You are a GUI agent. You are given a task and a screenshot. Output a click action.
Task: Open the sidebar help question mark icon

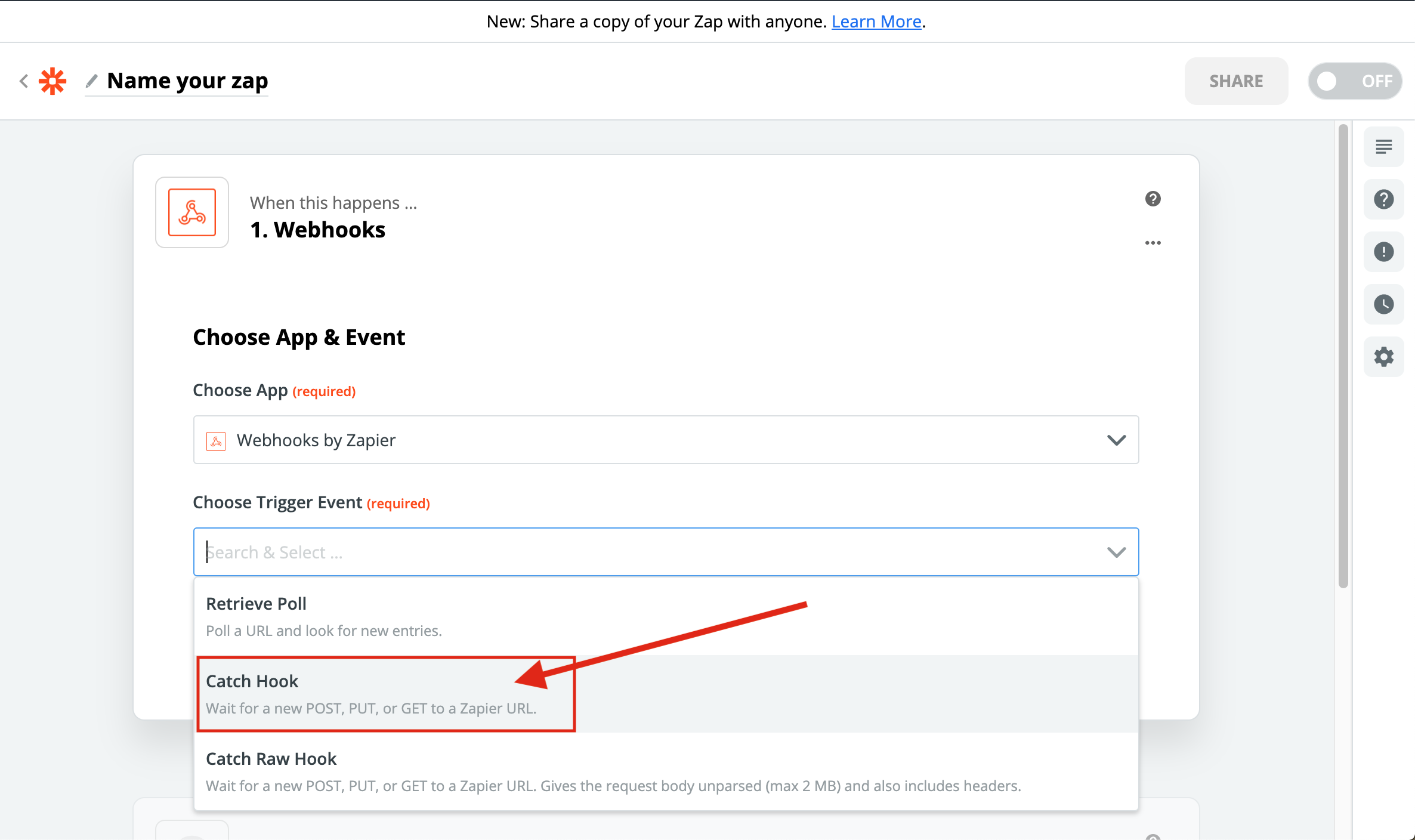(x=1383, y=199)
